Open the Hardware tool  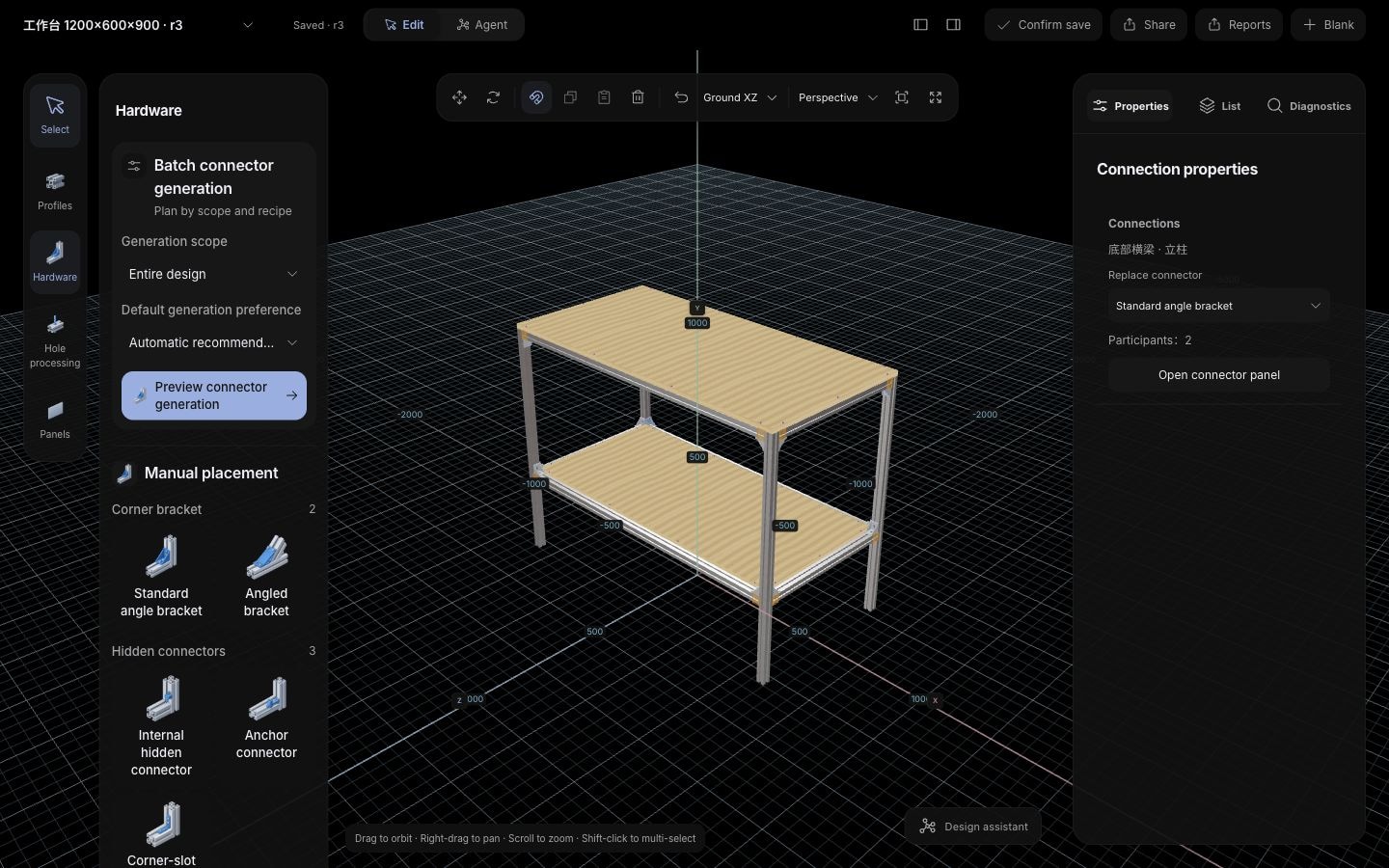pyautogui.click(x=55, y=261)
